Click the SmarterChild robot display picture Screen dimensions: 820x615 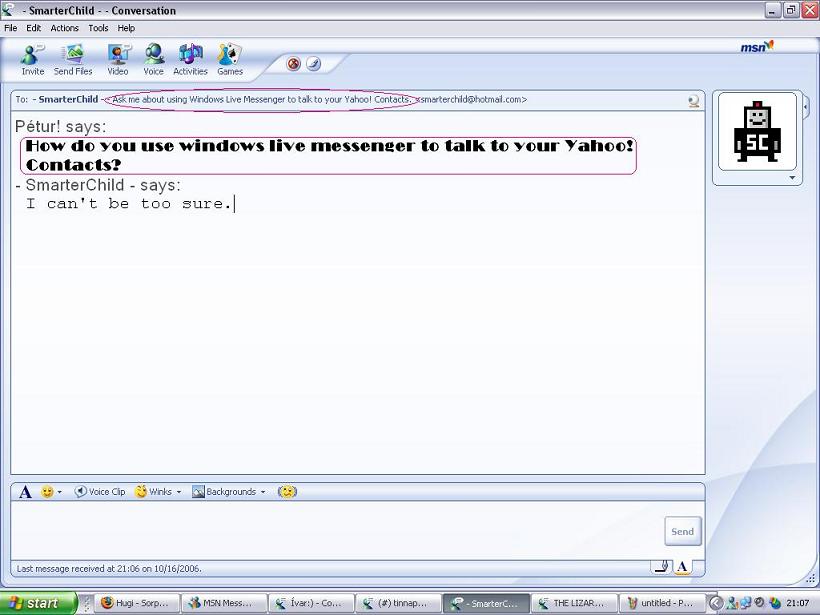(x=757, y=131)
